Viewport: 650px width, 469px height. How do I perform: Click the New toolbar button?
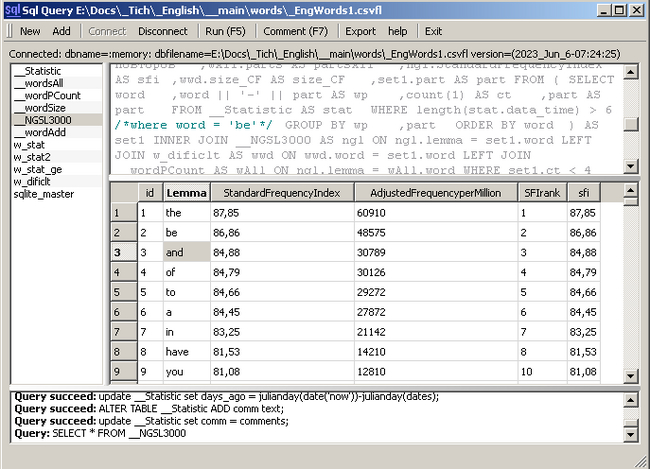[30, 31]
